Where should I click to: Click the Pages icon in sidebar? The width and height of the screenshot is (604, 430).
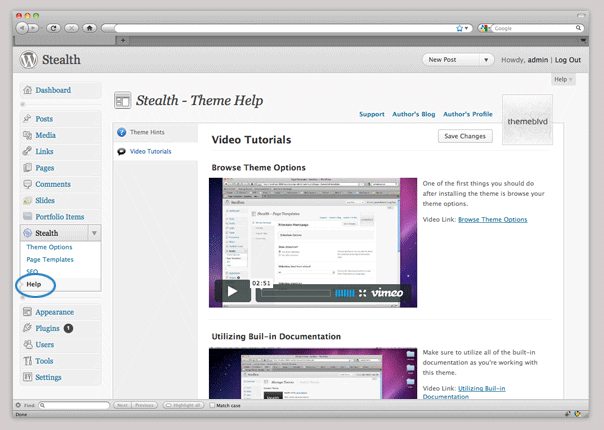pyautogui.click(x=27, y=168)
